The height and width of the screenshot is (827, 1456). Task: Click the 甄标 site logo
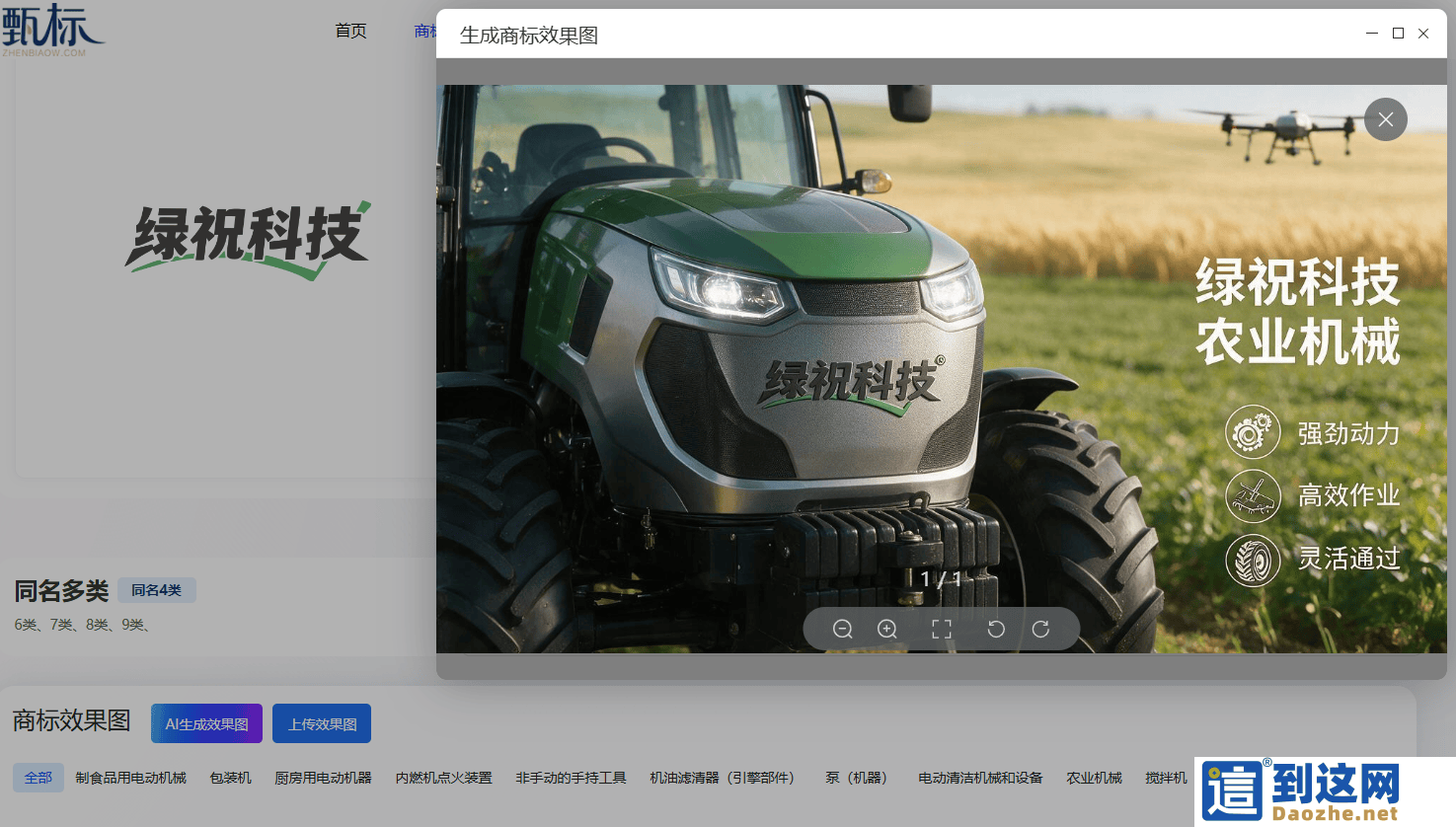51,30
